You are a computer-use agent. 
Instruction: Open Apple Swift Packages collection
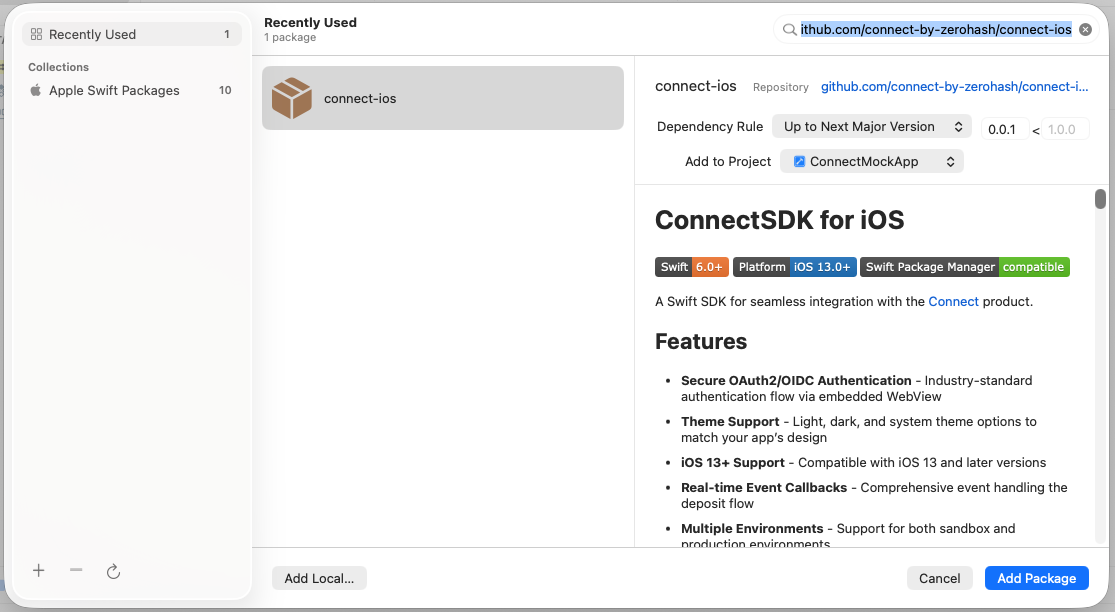coord(132,90)
